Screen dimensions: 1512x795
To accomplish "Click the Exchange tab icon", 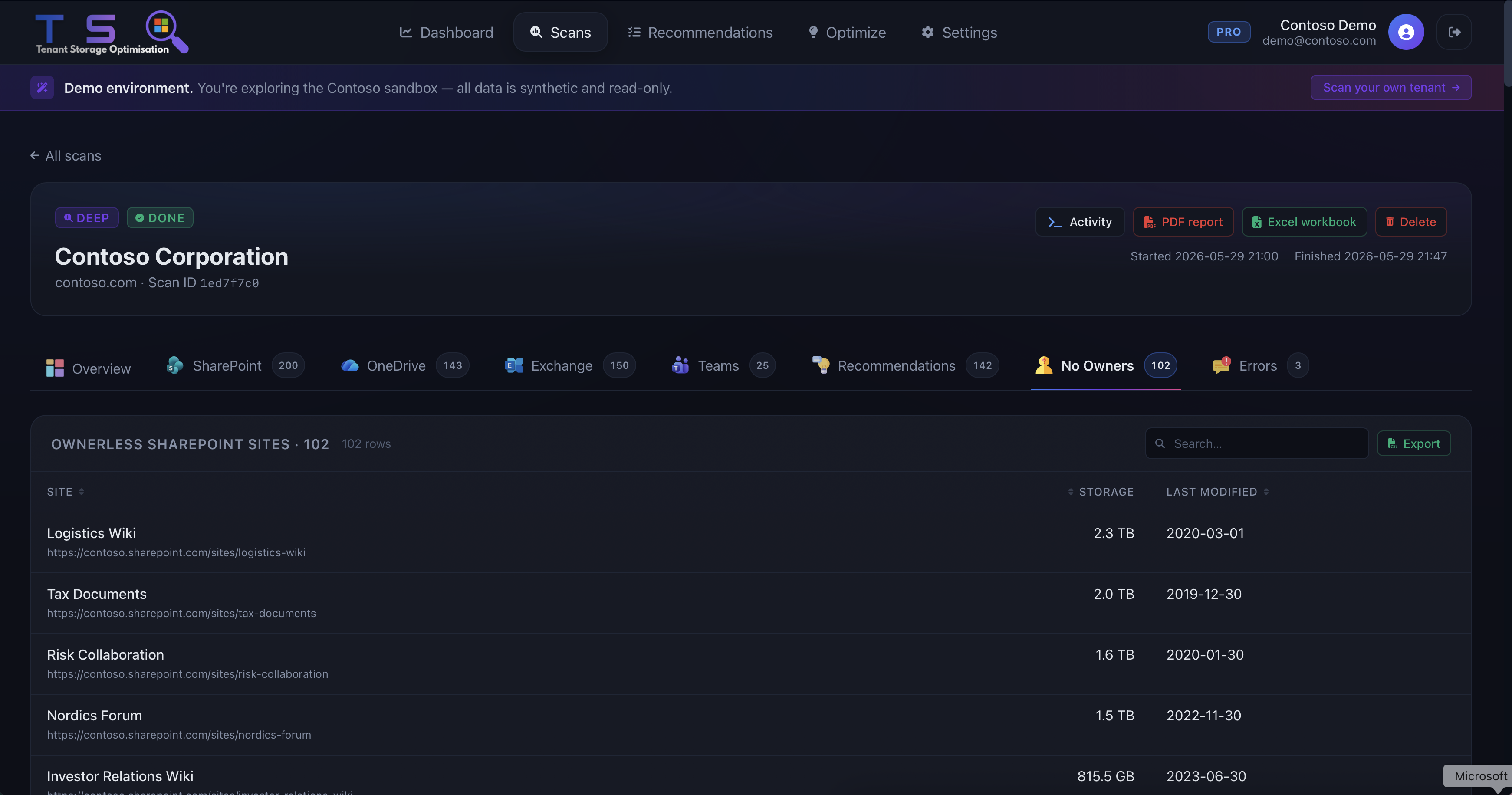I will click(x=514, y=365).
